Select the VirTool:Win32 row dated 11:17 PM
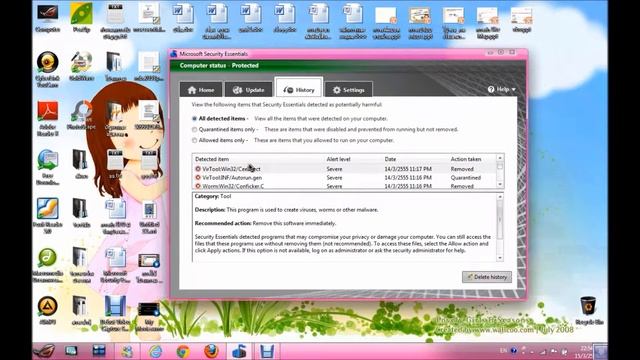This screenshot has height=360, width=640. pos(344,169)
